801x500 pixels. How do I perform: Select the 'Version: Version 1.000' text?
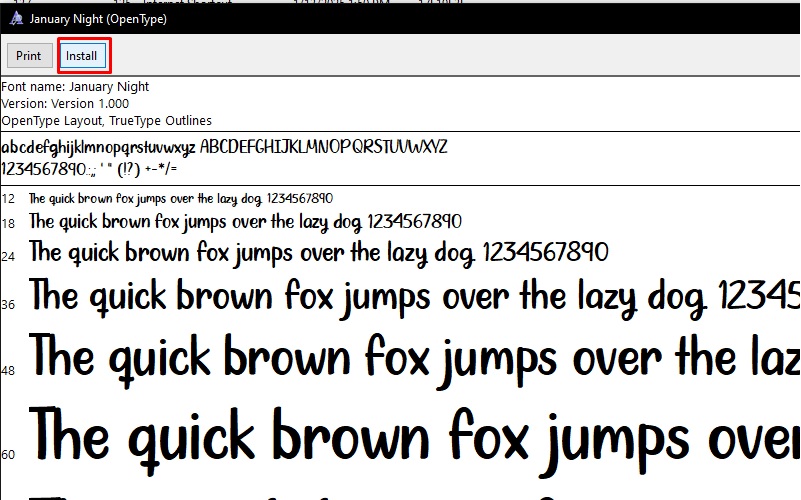[65, 104]
